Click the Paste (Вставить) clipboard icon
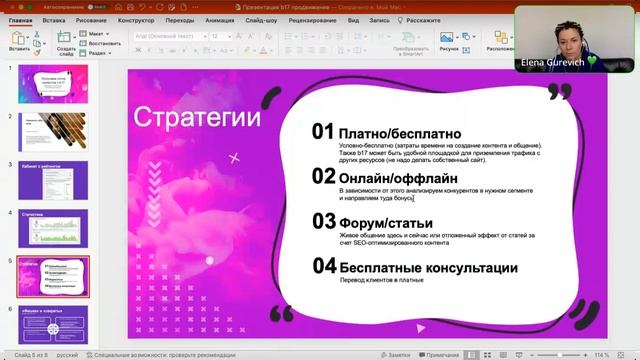The height and width of the screenshot is (360, 640). coord(18,38)
